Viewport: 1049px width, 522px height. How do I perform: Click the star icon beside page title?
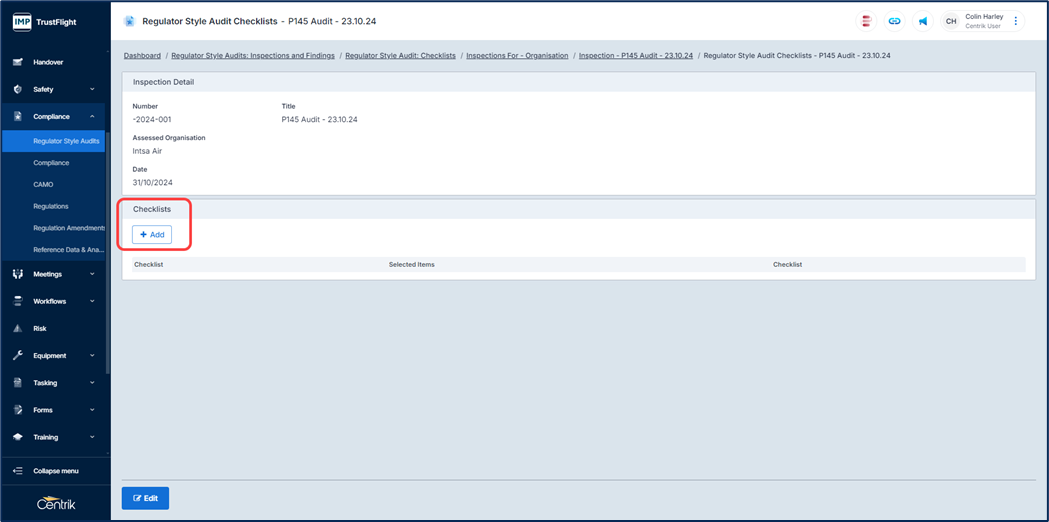point(129,21)
